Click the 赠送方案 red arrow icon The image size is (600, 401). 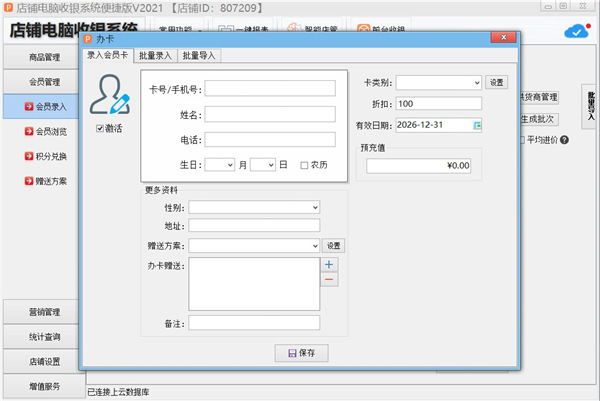pyautogui.click(x=29, y=181)
